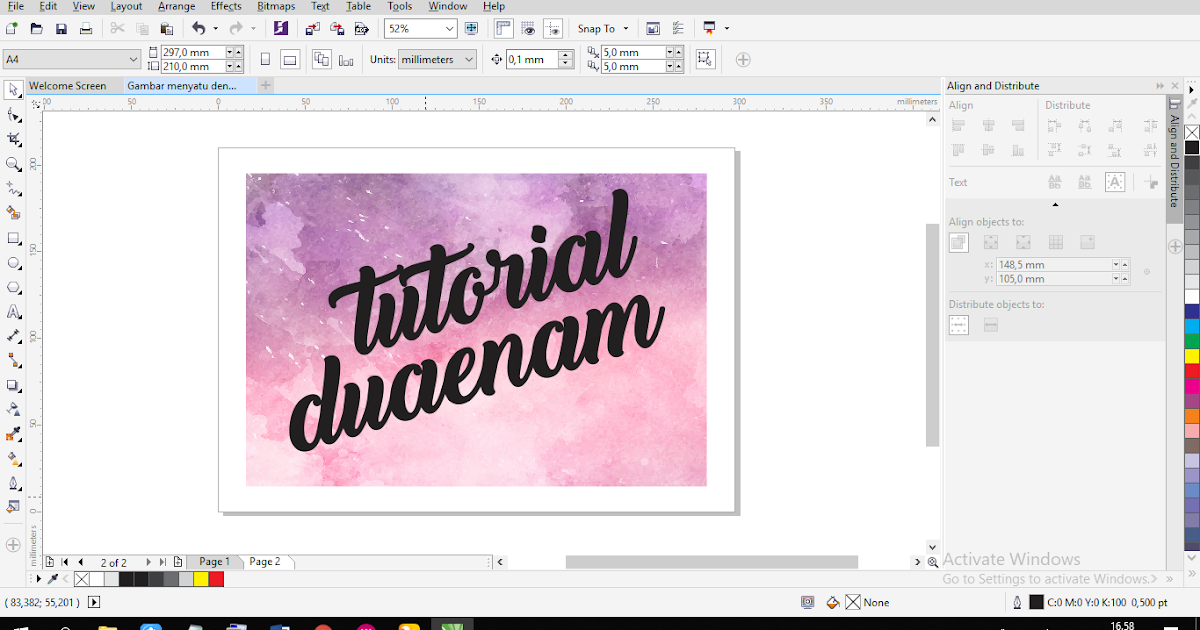Screen dimensions: 1200x630
Task: Toggle Show guidelines button
Action: coord(553,29)
